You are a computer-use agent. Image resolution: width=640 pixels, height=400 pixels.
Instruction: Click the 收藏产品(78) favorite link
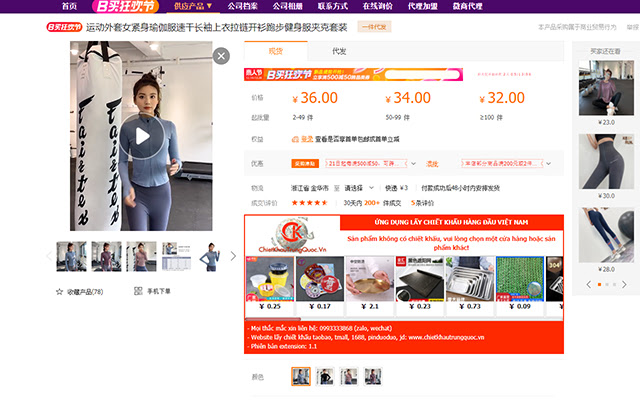tap(85, 291)
